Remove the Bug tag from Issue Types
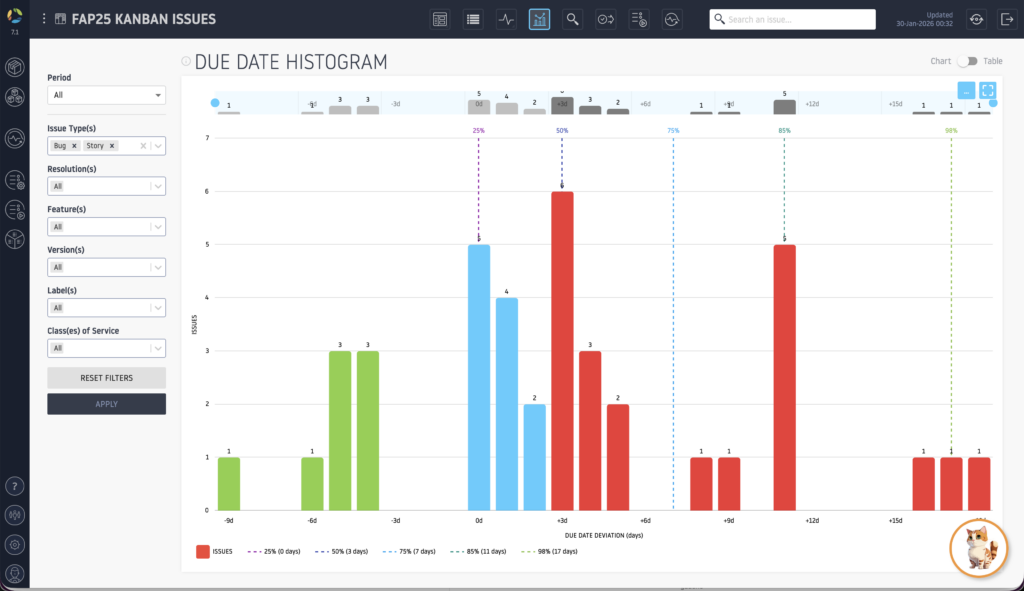The height and width of the screenshot is (591, 1024). pyautogui.click(x=75, y=146)
